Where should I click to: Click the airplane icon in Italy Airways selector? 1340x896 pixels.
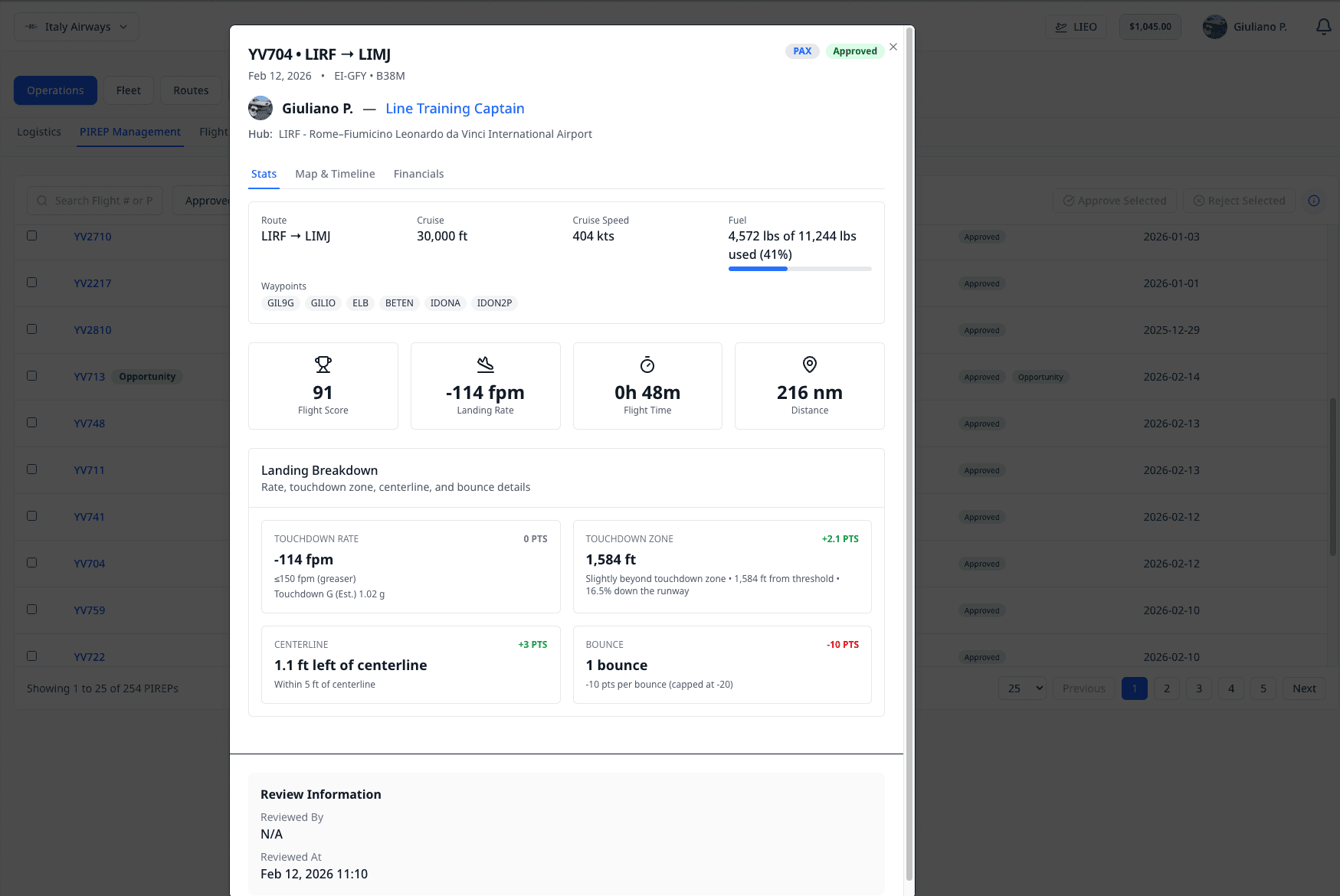tap(30, 26)
